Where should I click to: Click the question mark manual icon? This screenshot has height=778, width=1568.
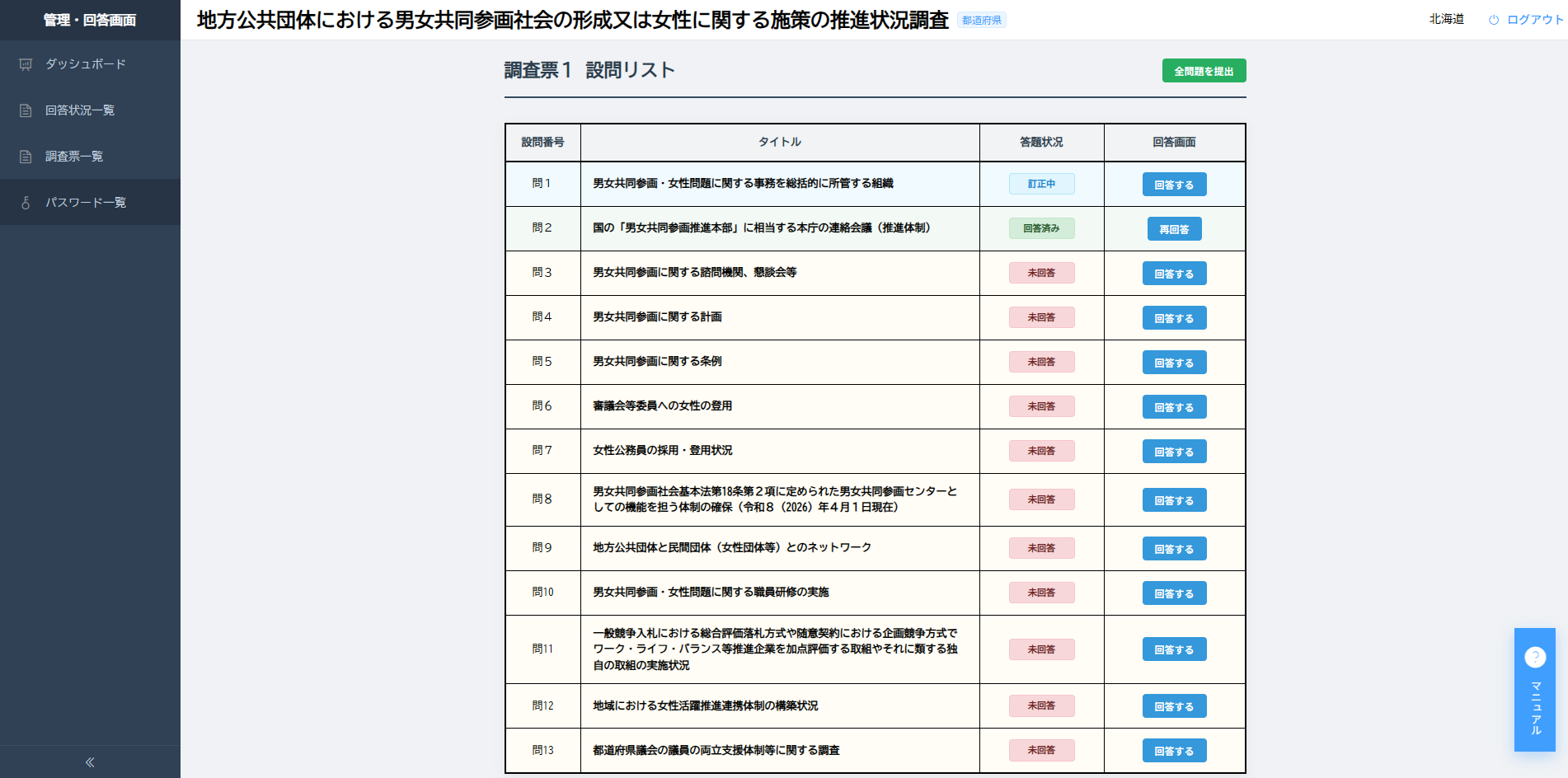pos(1535,657)
